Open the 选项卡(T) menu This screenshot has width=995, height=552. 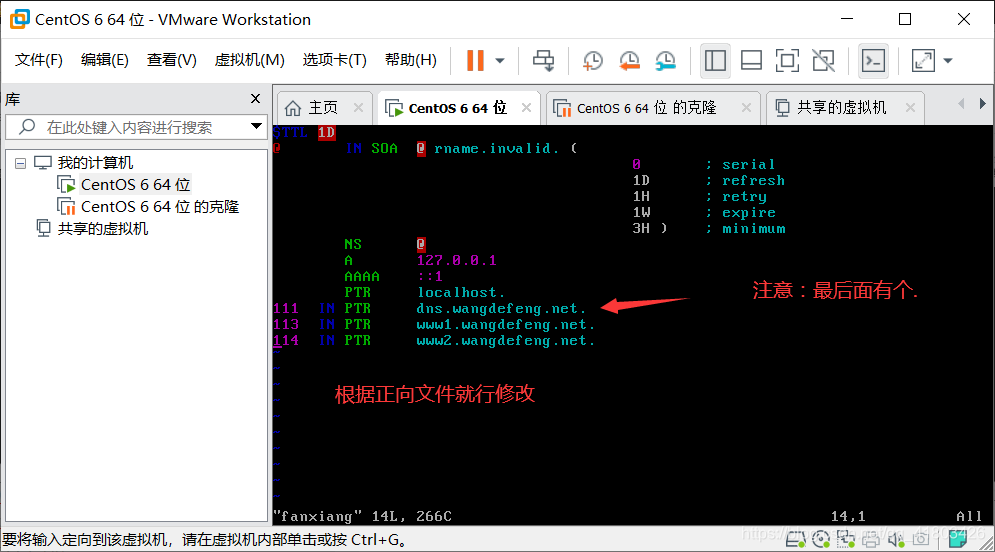334,60
